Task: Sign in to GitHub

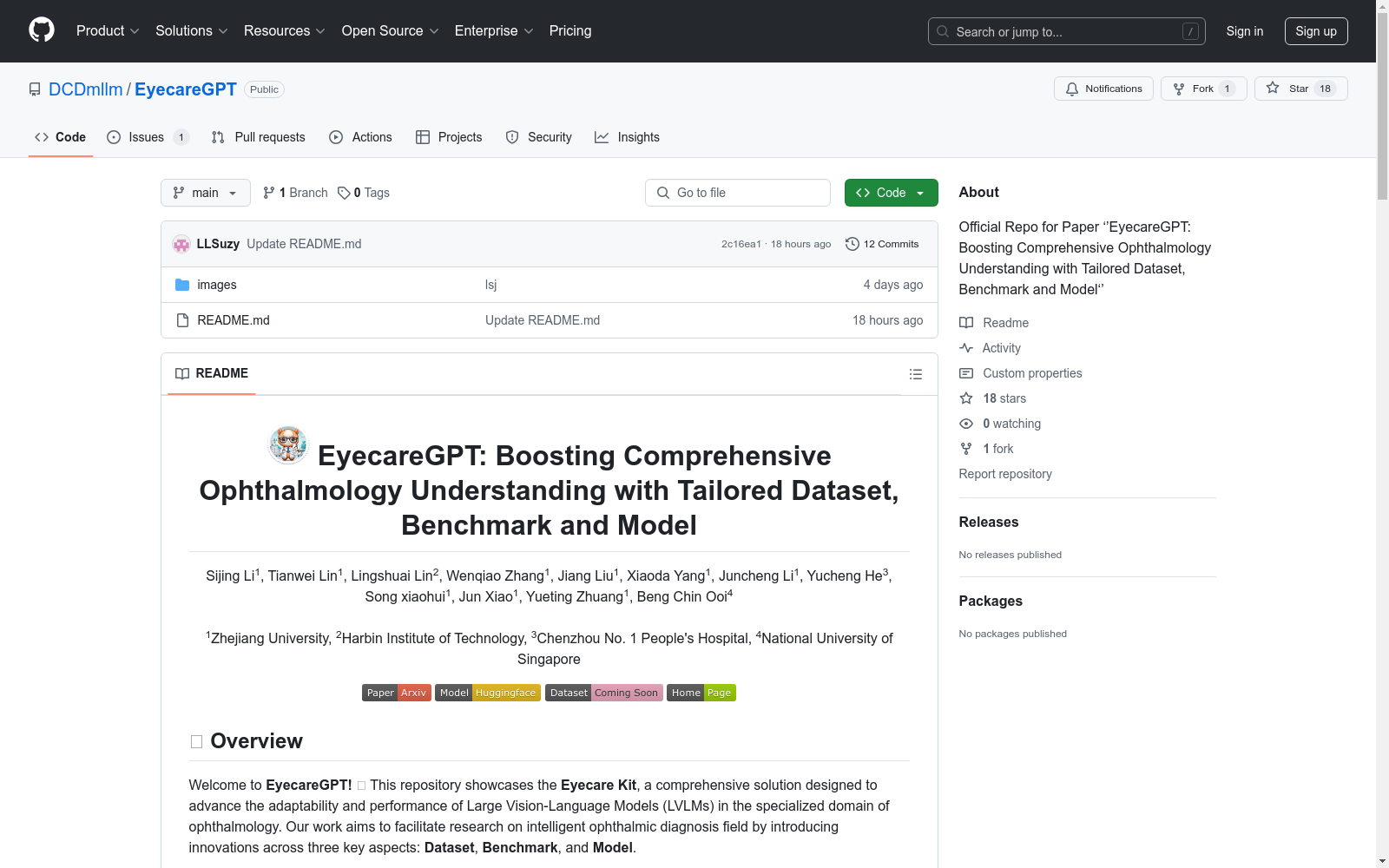Action: (x=1244, y=31)
